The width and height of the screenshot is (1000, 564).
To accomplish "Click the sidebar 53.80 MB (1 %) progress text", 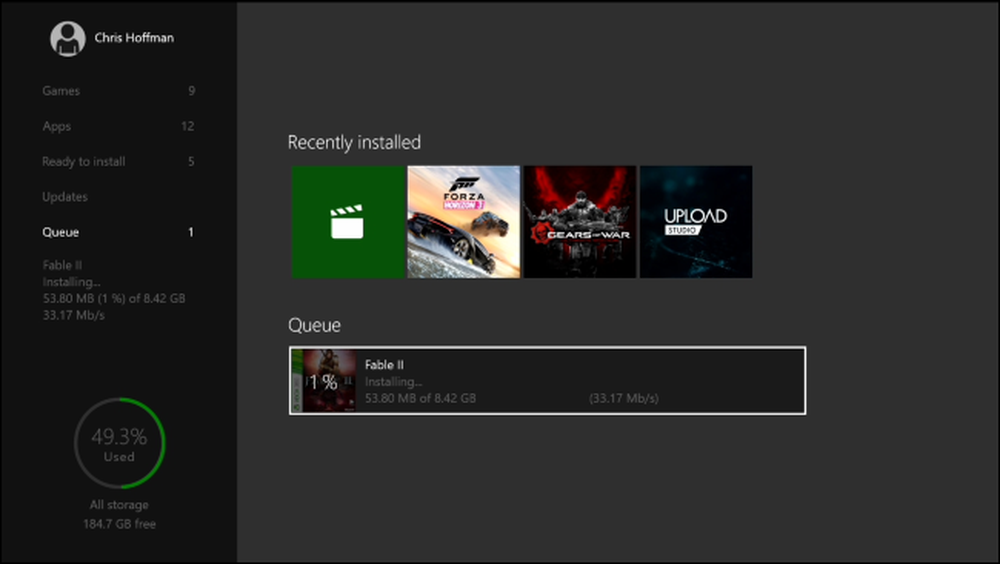I will 114,299.
